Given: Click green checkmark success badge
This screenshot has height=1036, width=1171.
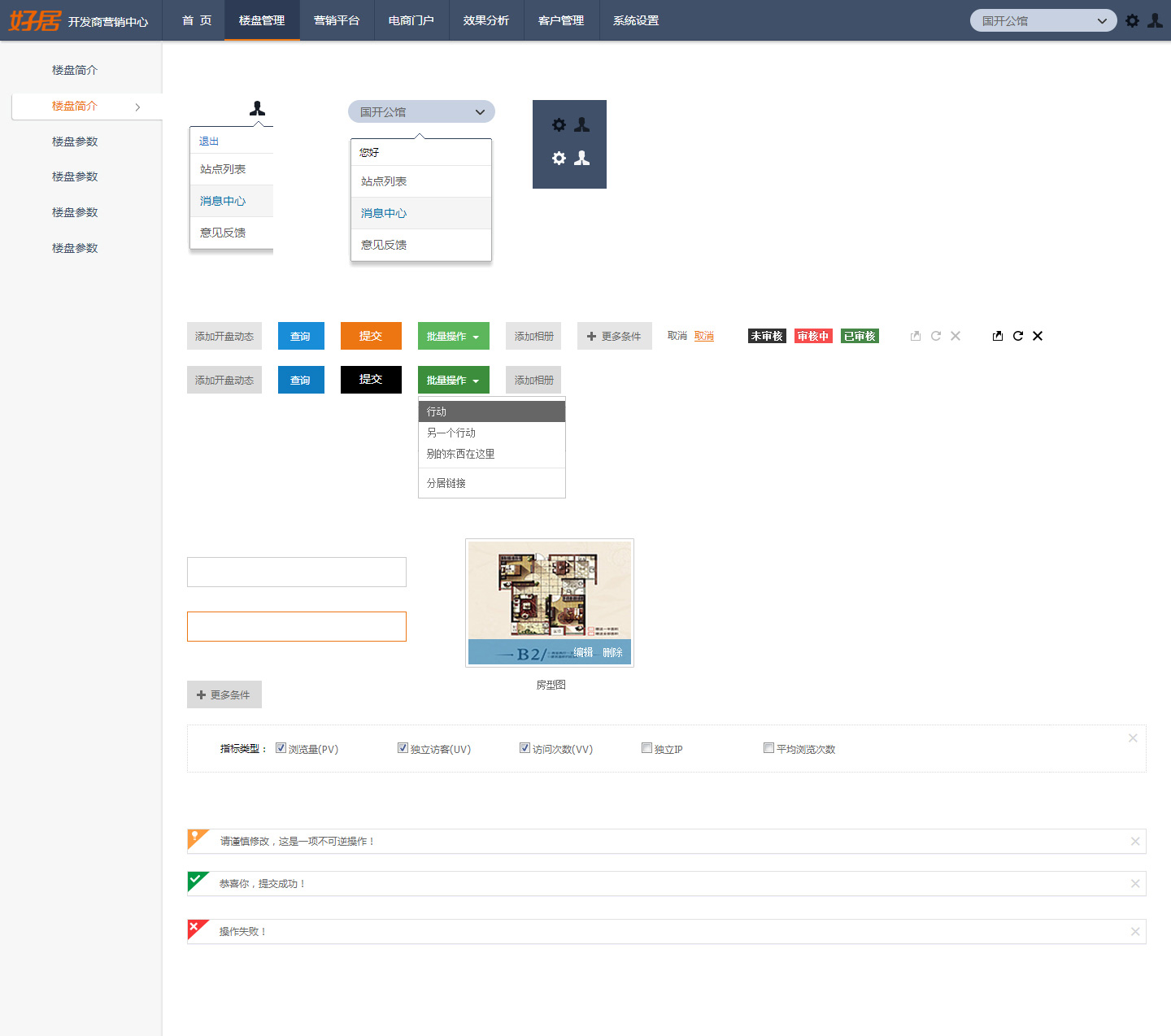Looking at the screenshot, I should pyautogui.click(x=195, y=879).
